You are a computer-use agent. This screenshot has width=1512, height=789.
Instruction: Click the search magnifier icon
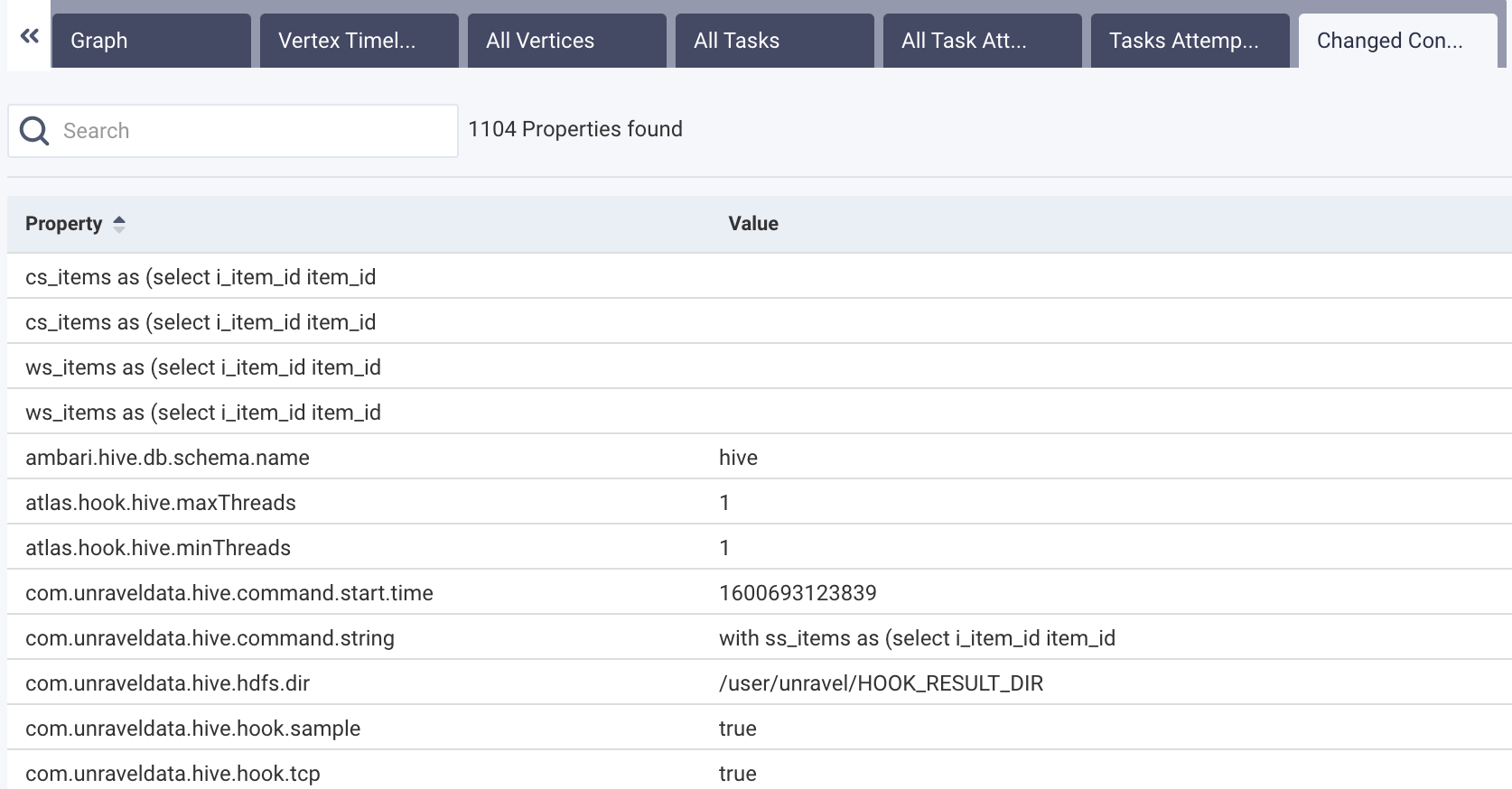[34, 131]
